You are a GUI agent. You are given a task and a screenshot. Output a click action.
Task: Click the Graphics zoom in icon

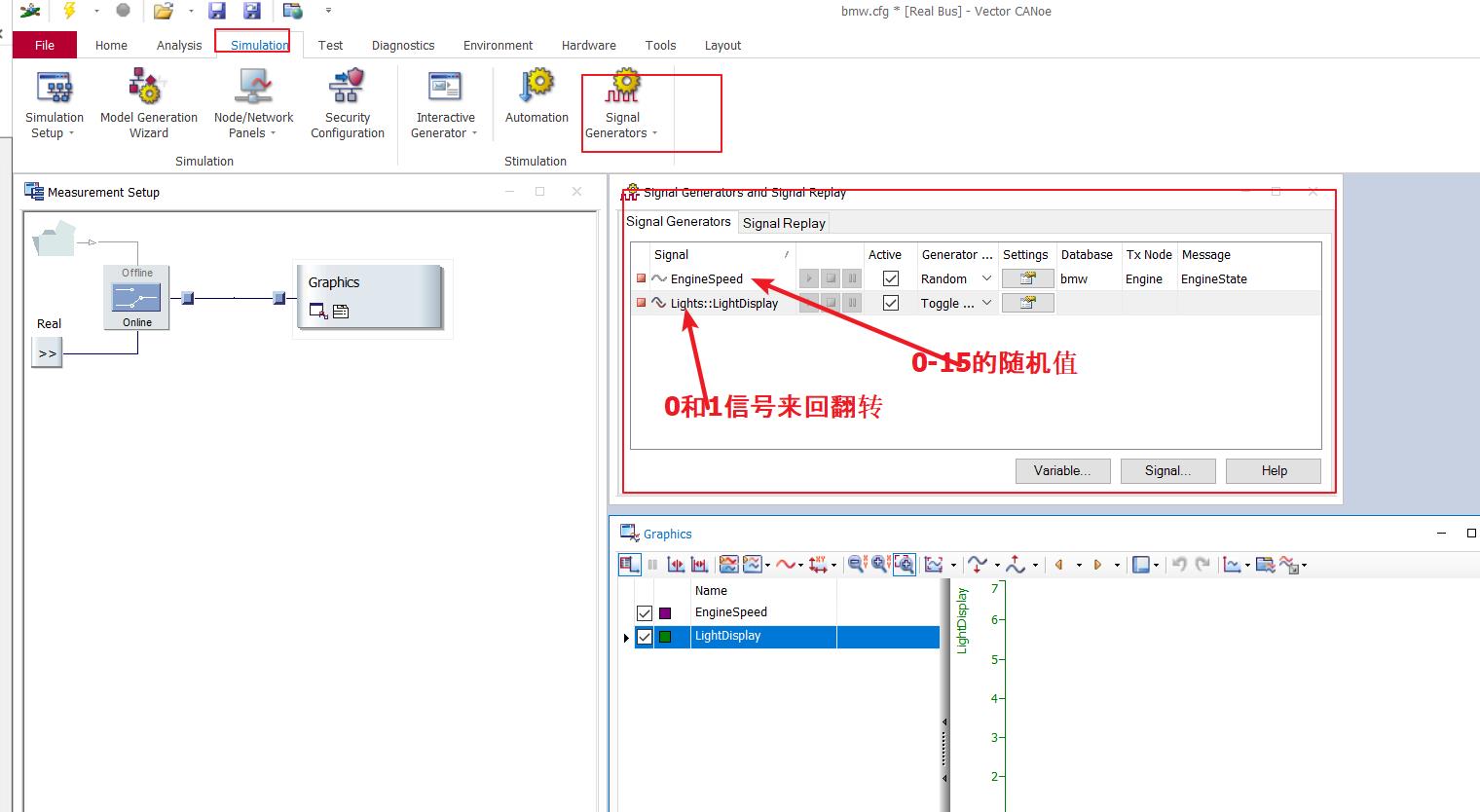click(x=881, y=564)
